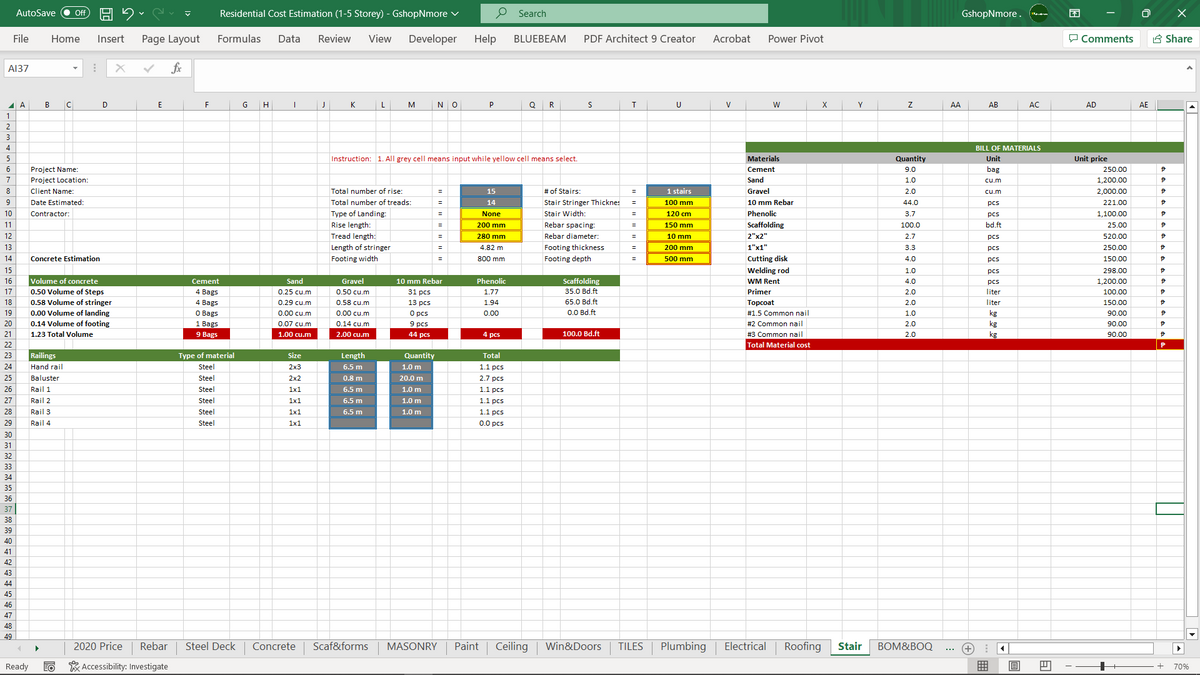Select the Rise length 200 mm cell
1200x675 pixels.
click(x=491, y=225)
